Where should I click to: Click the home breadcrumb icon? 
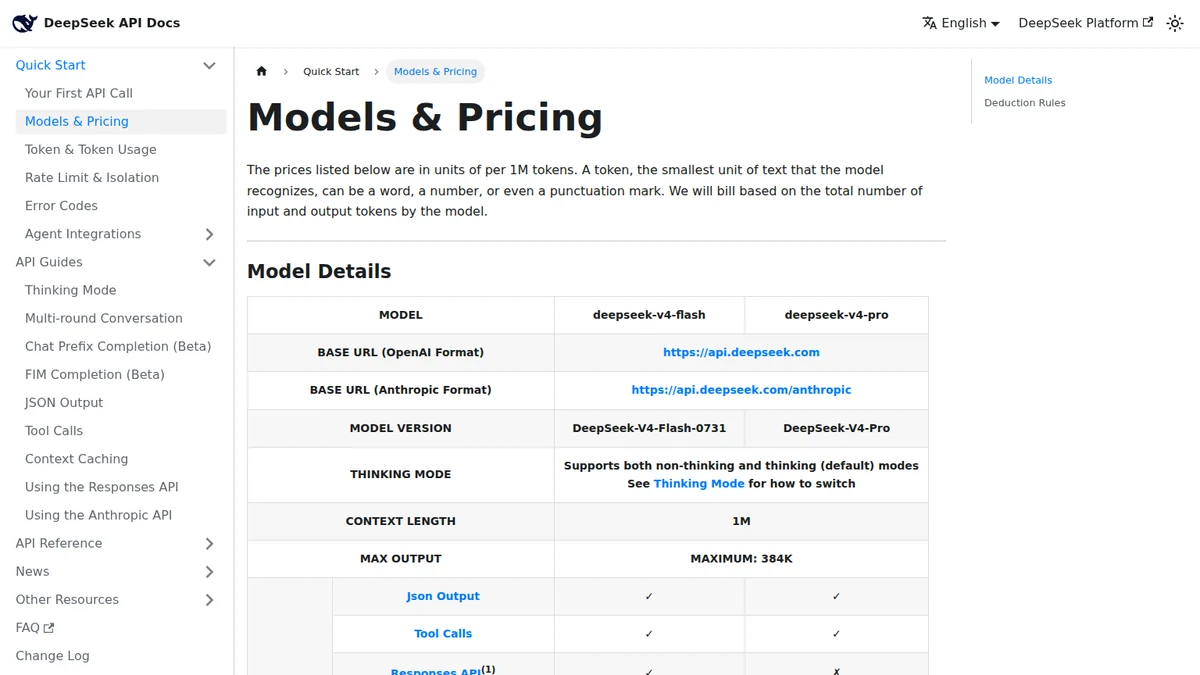[x=262, y=71]
